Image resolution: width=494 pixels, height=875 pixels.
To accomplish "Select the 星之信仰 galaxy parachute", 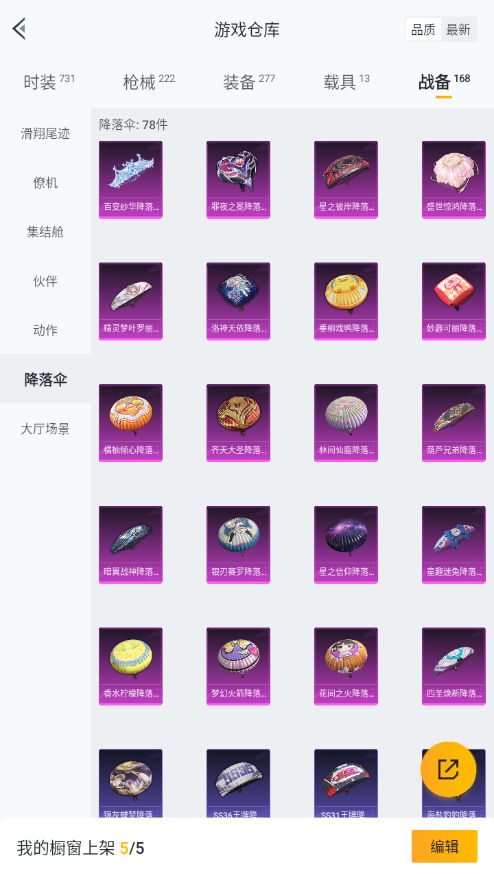I will tap(346, 545).
